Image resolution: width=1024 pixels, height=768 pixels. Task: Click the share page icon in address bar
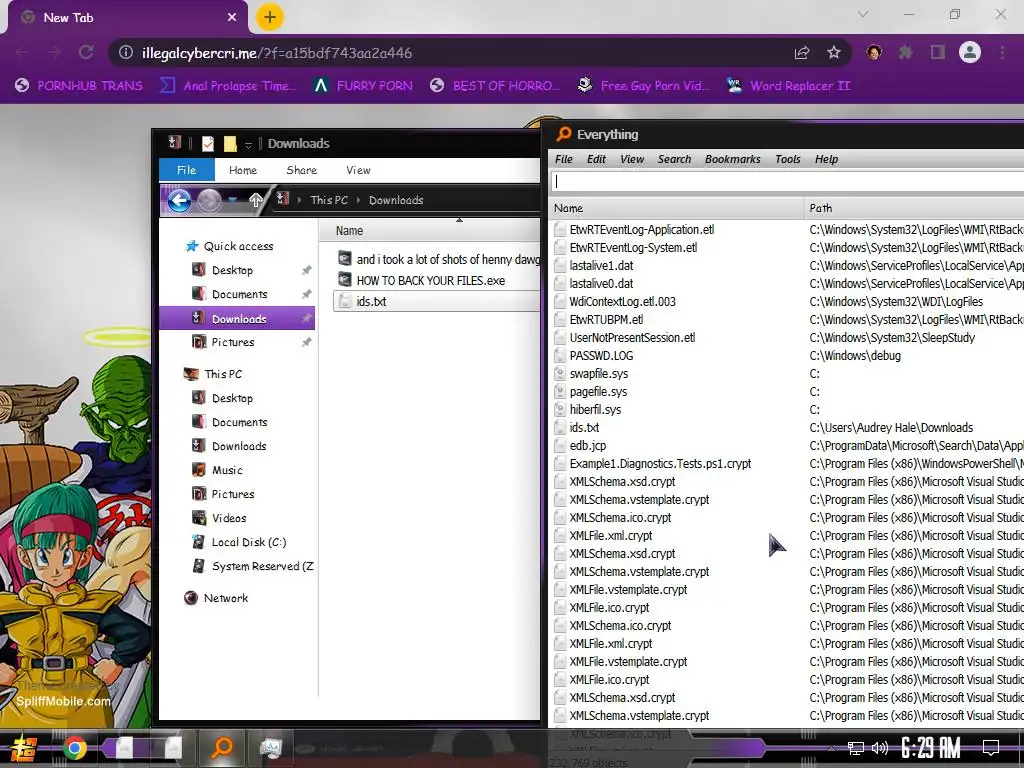click(x=802, y=53)
